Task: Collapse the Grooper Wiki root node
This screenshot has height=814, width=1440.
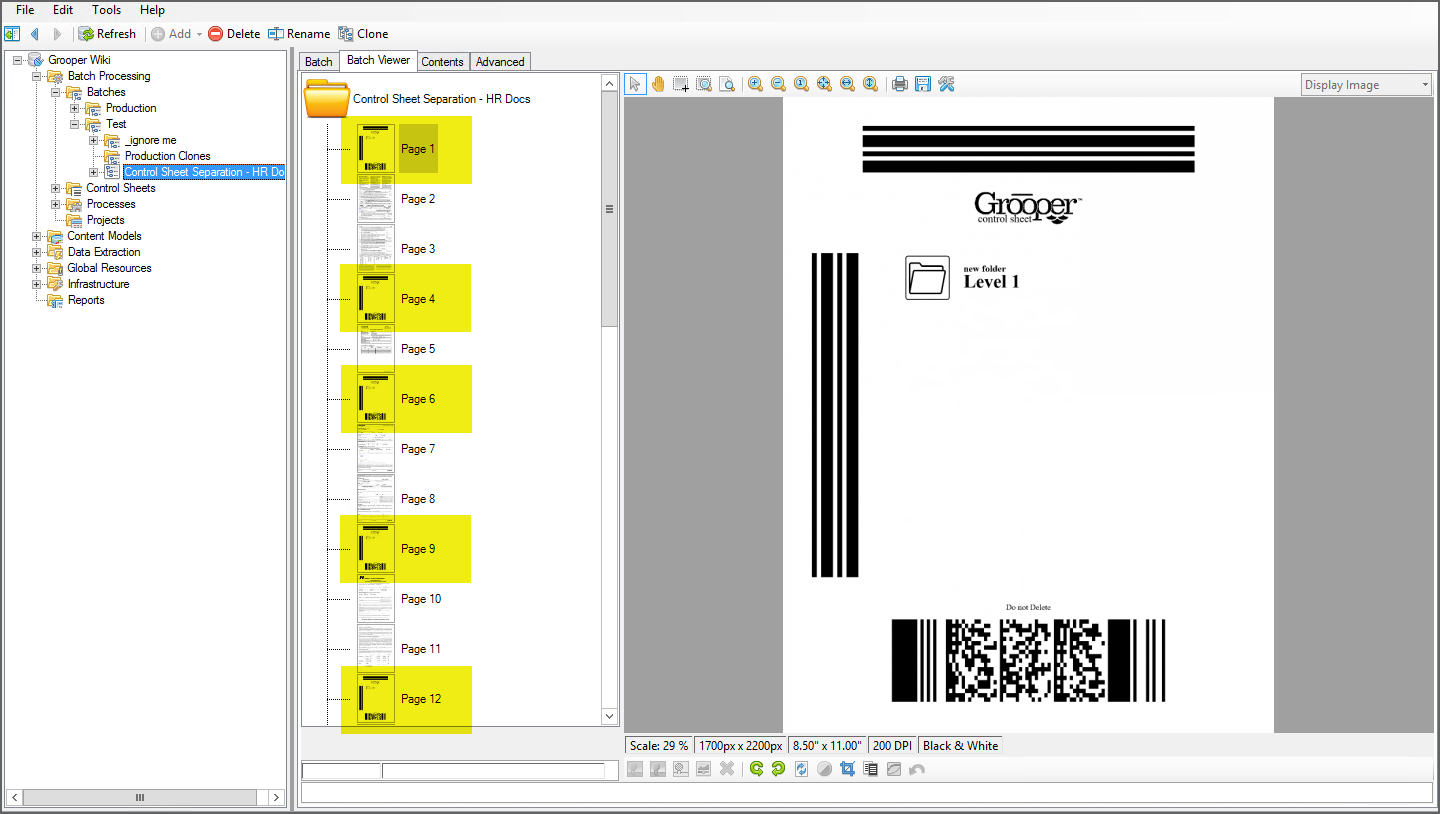Action: coord(18,60)
